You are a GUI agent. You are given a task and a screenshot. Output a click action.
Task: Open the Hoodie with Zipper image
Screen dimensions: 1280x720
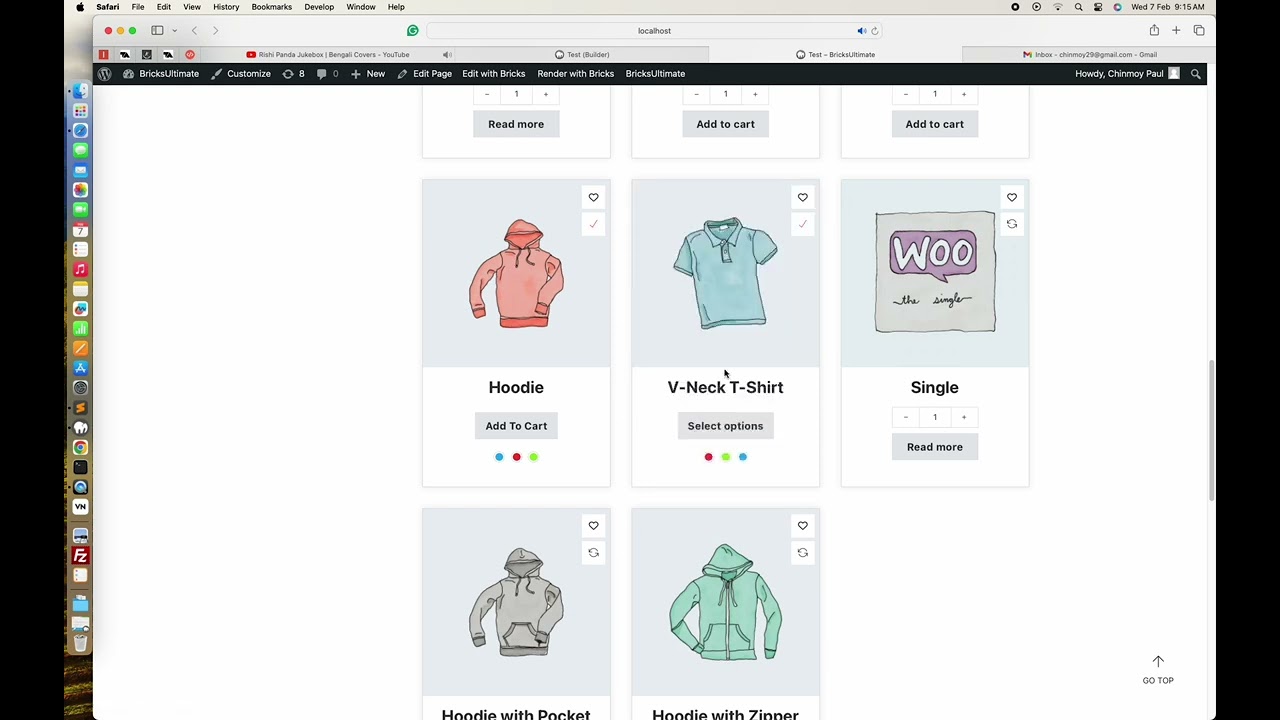coord(725,602)
